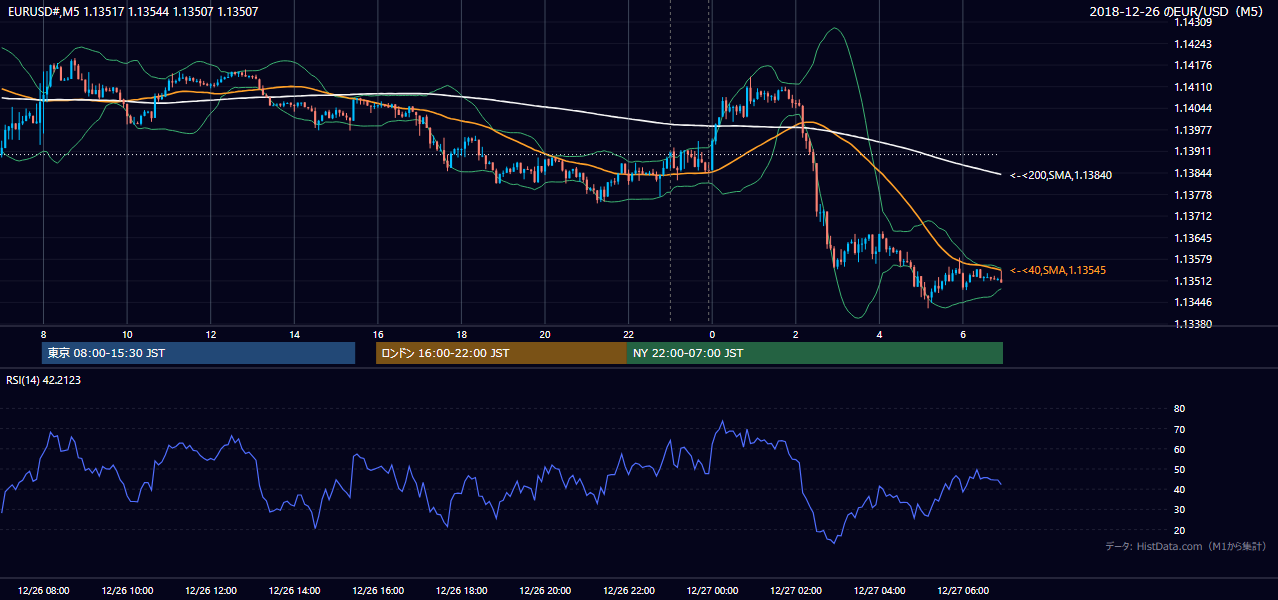Click price axis label 1.13512
Image resolution: width=1278 pixels, height=600 pixels.
click(1192, 281)
